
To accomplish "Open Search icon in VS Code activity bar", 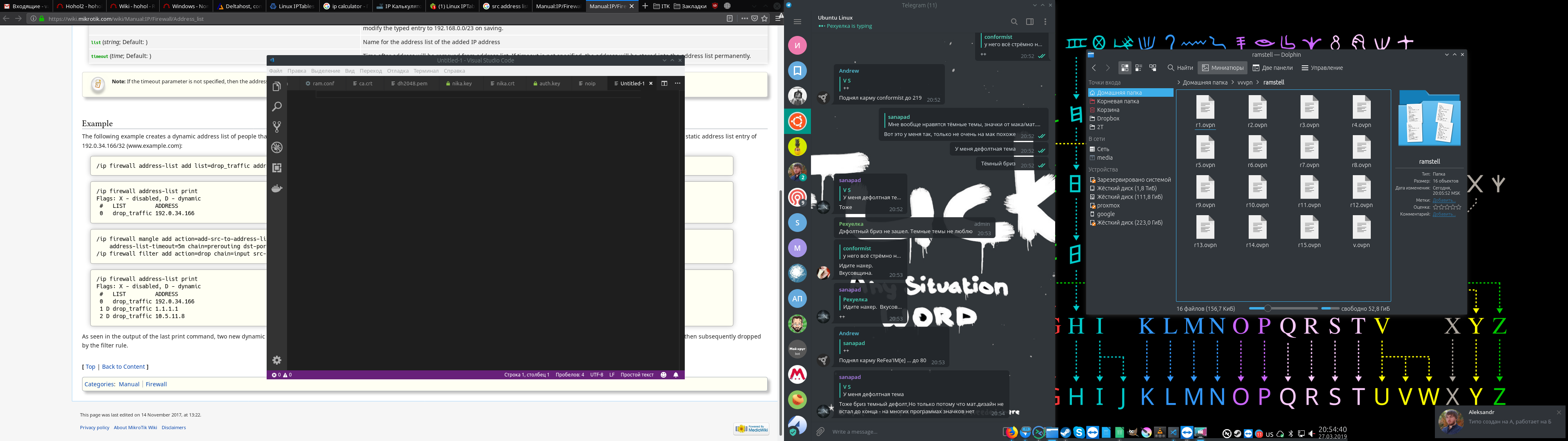I will [276, 107].
